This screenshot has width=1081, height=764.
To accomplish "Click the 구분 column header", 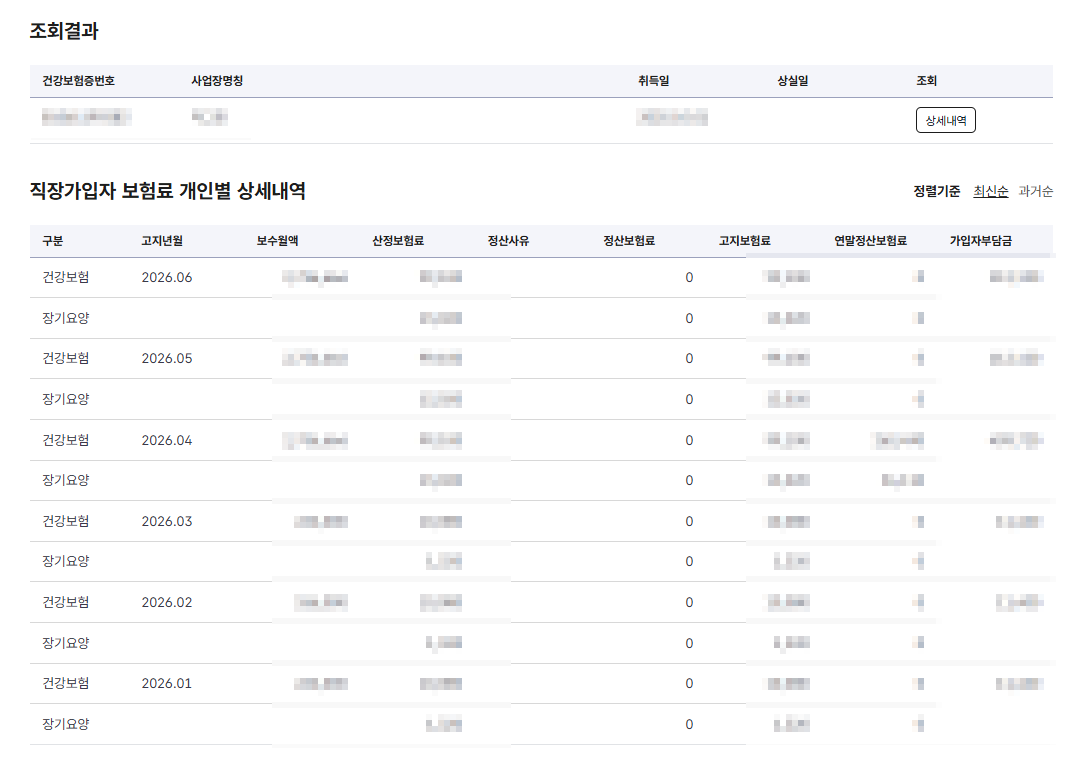I will [52, 241].
